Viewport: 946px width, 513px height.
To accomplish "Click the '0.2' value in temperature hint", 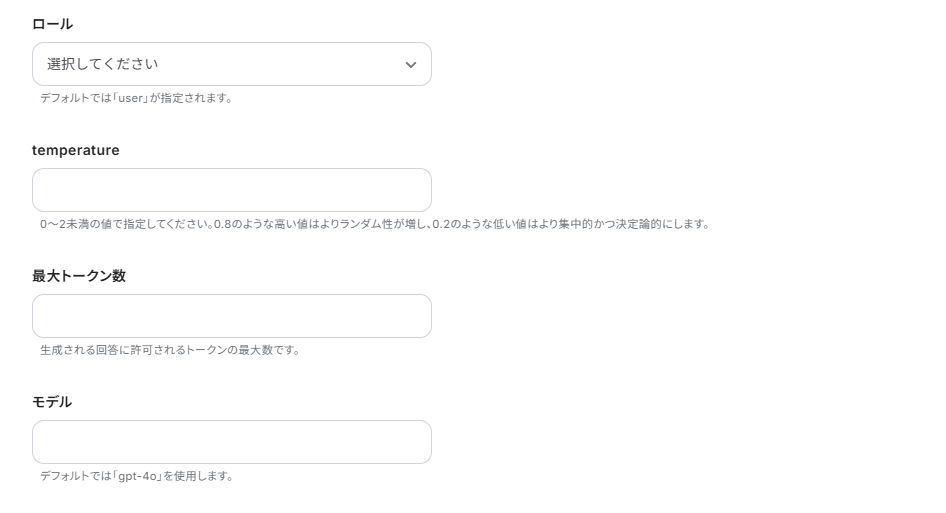I will coord(441,224).
